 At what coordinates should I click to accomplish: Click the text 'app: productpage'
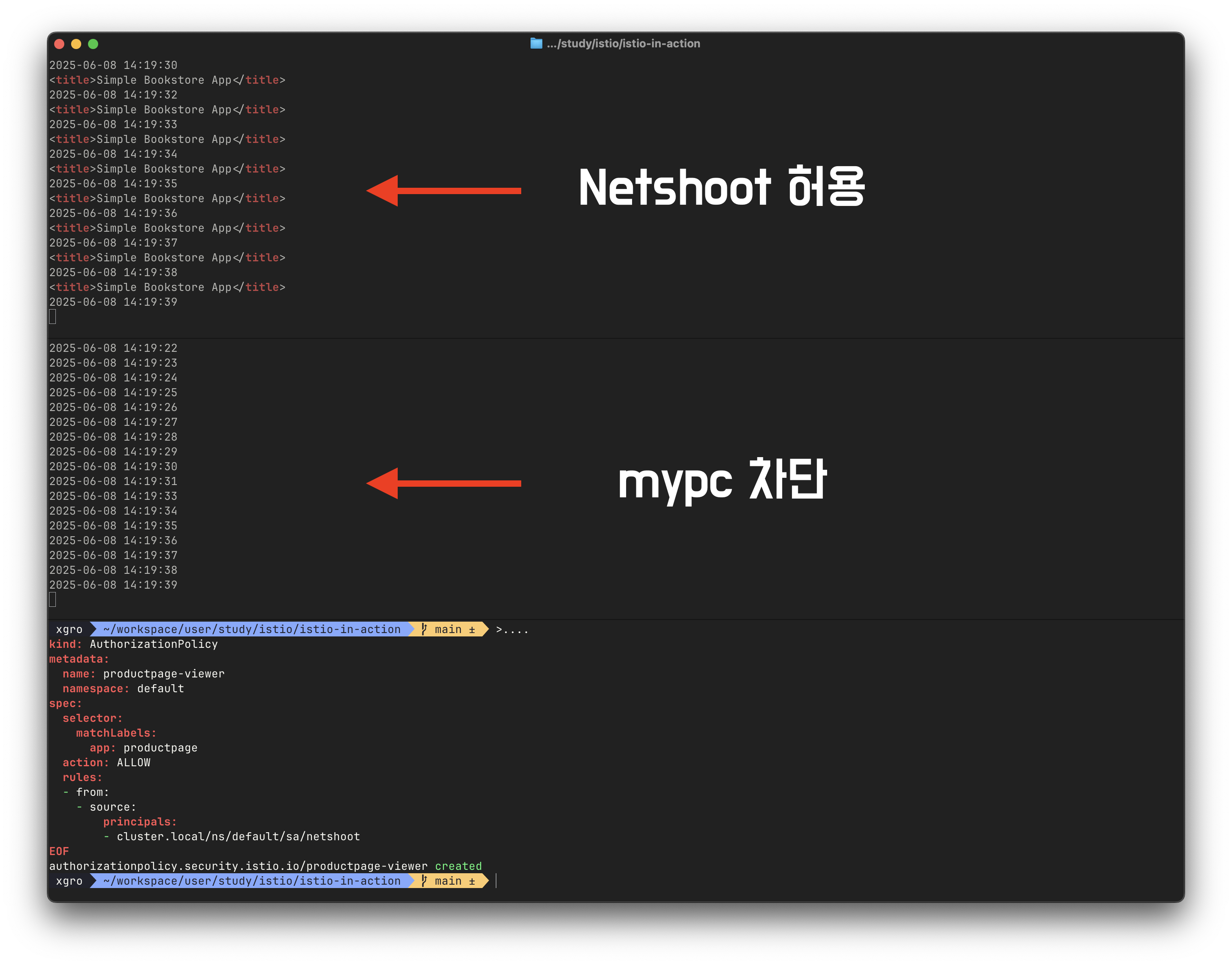click(143, 748)
